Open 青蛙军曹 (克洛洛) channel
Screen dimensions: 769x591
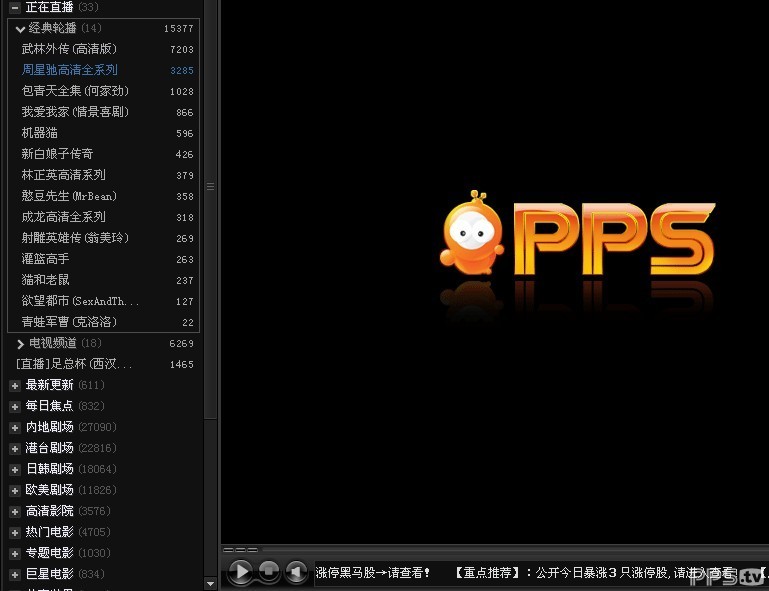pyautogui.click(x=103, y=322)
